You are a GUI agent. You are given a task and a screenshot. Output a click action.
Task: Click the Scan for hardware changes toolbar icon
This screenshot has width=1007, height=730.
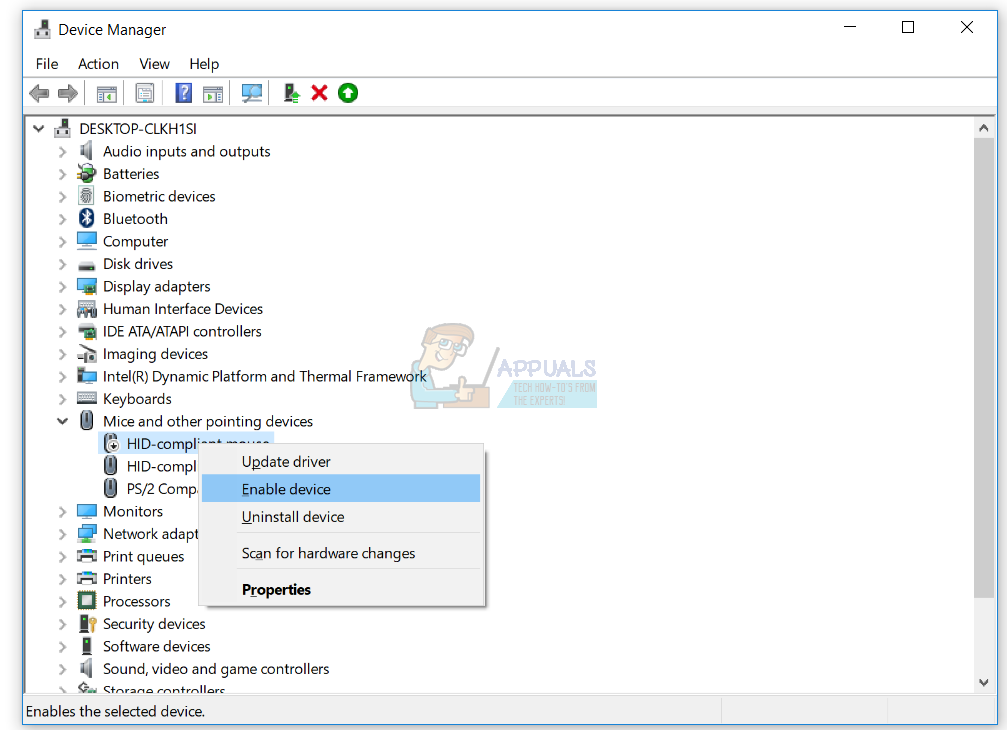(252, 92)
